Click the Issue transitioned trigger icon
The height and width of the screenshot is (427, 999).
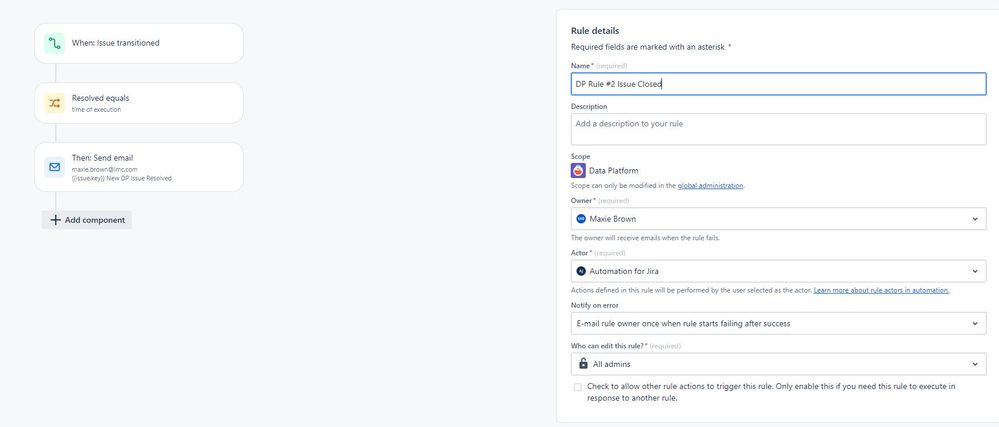(55, 43)
